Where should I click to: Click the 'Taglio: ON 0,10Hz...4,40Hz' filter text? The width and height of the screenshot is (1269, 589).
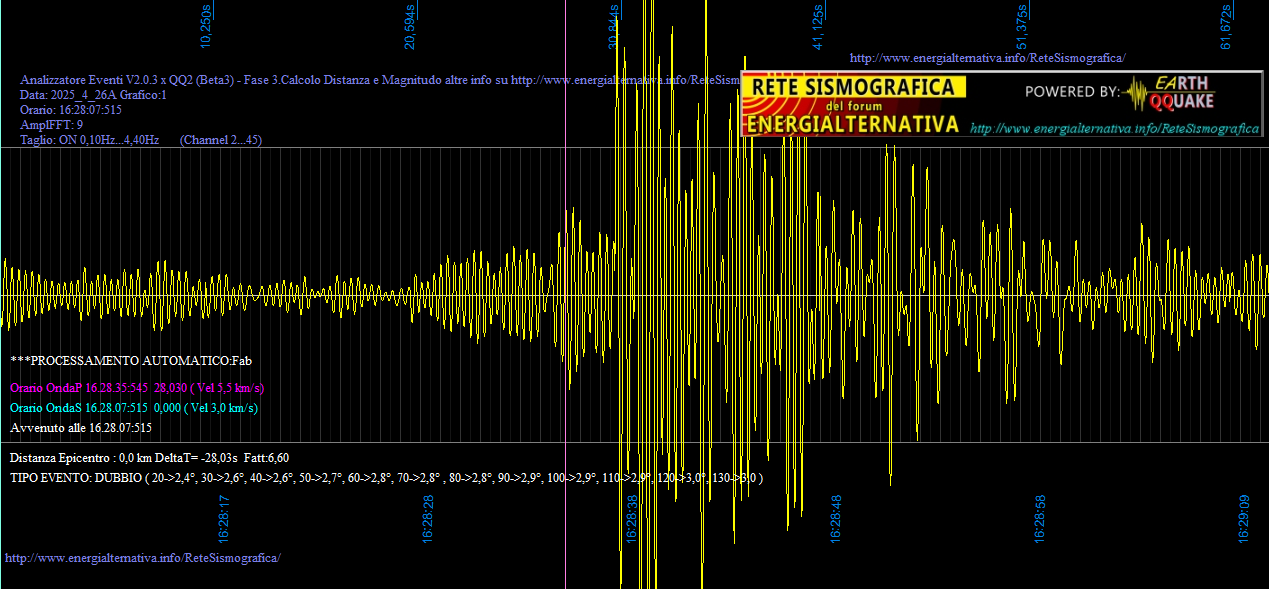(x=90, y=140)
